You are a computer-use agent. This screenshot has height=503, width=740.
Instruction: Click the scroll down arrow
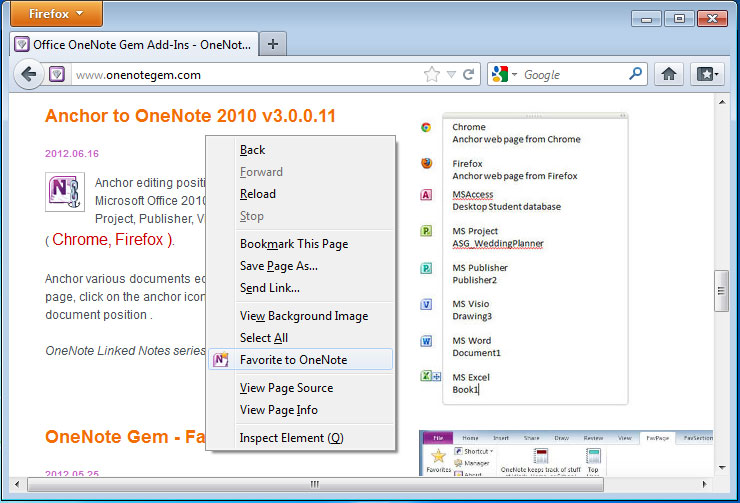tap(722, 468)
